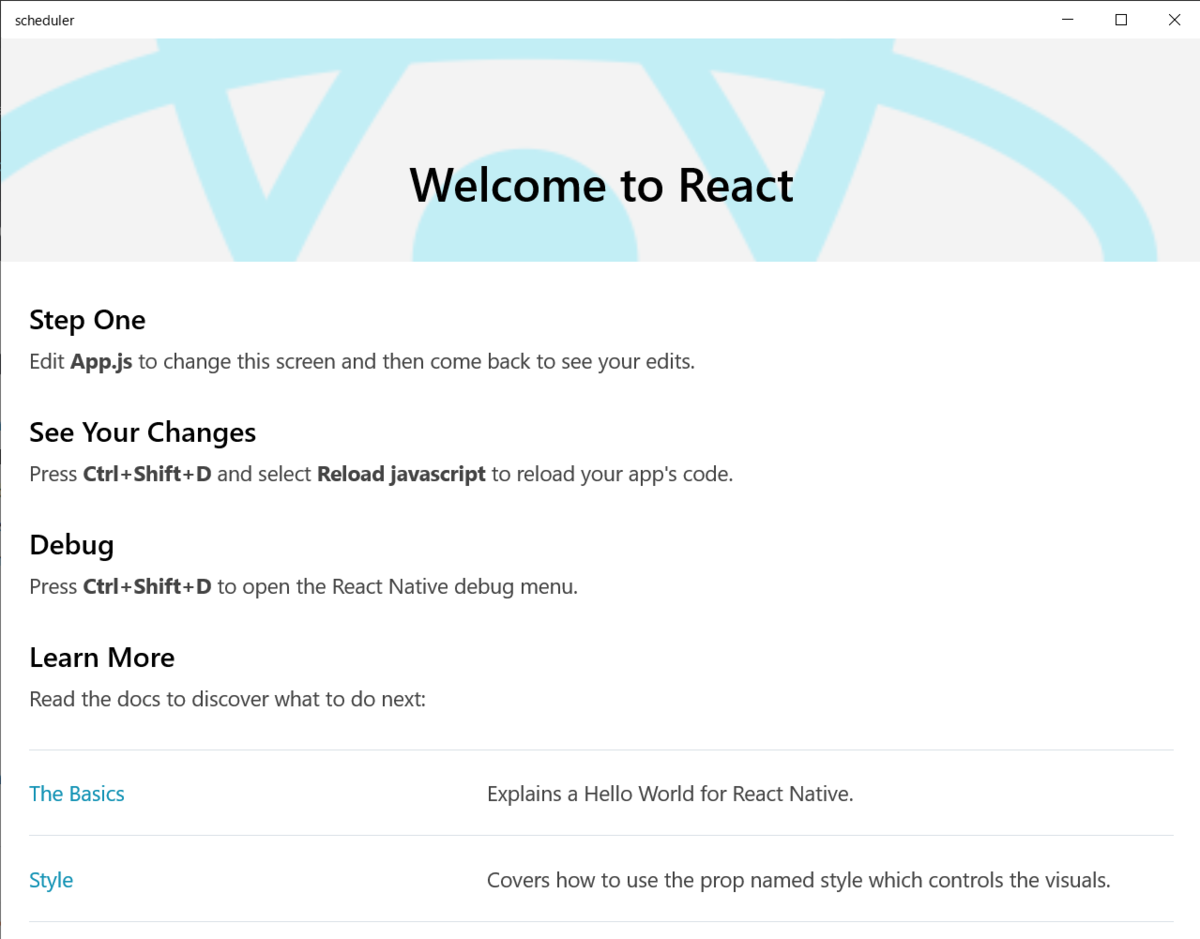Click the Debug section heading
1200x939 pixels.
click(x=71, y=545)
